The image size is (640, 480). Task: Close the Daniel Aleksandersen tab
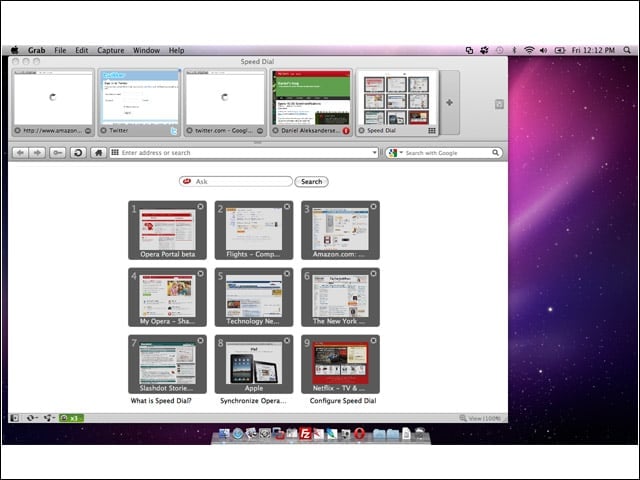click(x=276, y=131)
